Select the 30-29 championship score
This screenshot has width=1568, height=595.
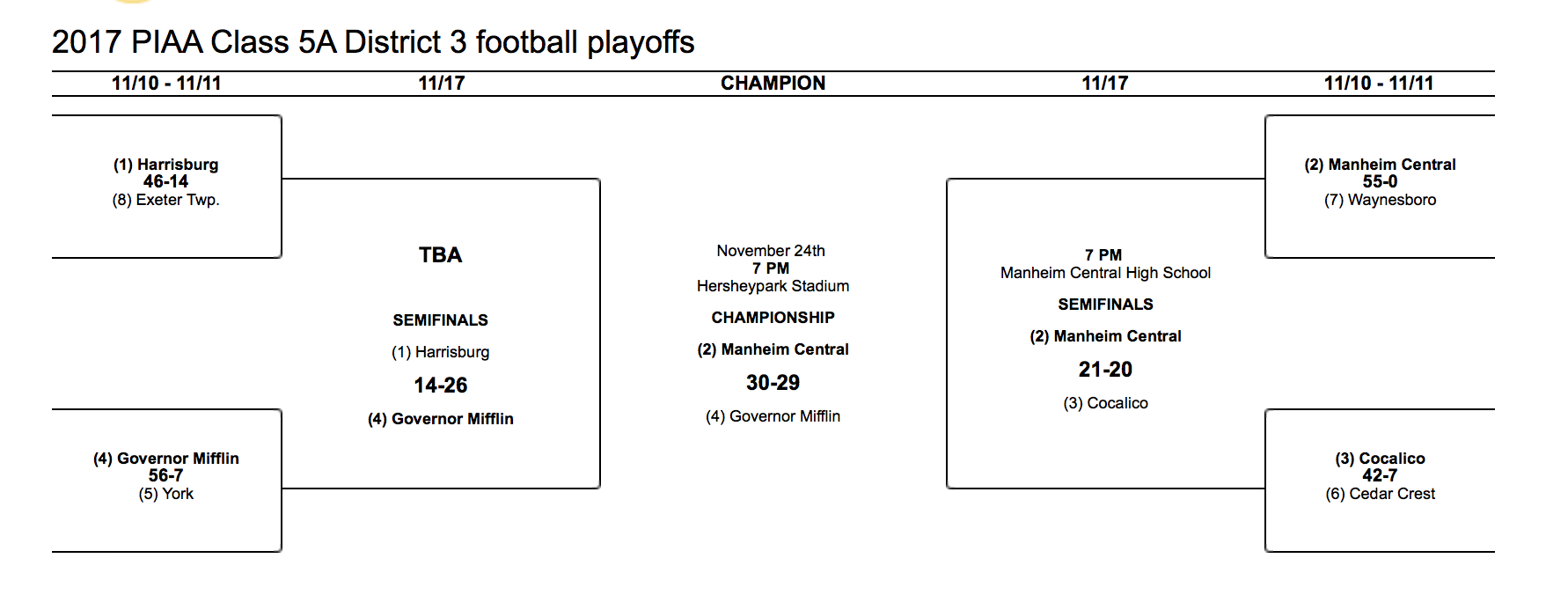(x=773, y=383)
